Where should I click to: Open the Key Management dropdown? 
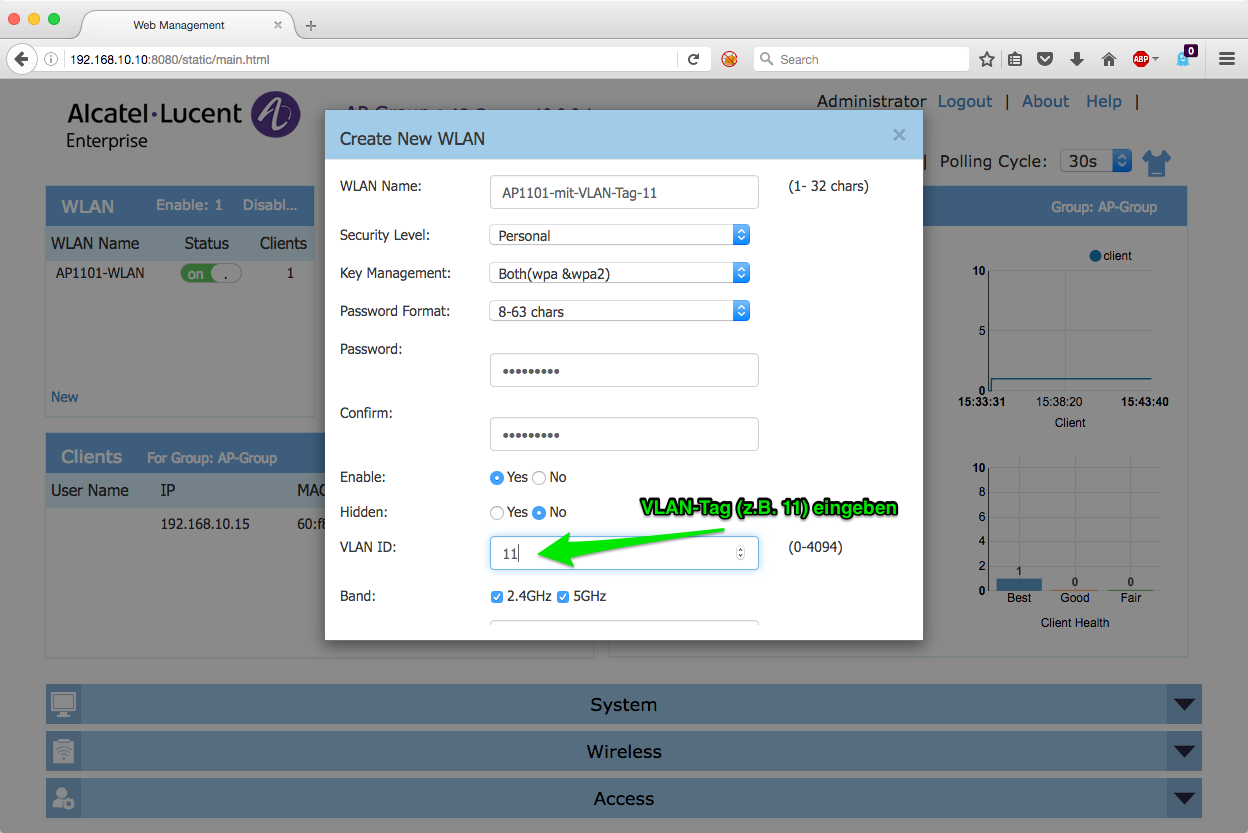click(x=619, y=273)
